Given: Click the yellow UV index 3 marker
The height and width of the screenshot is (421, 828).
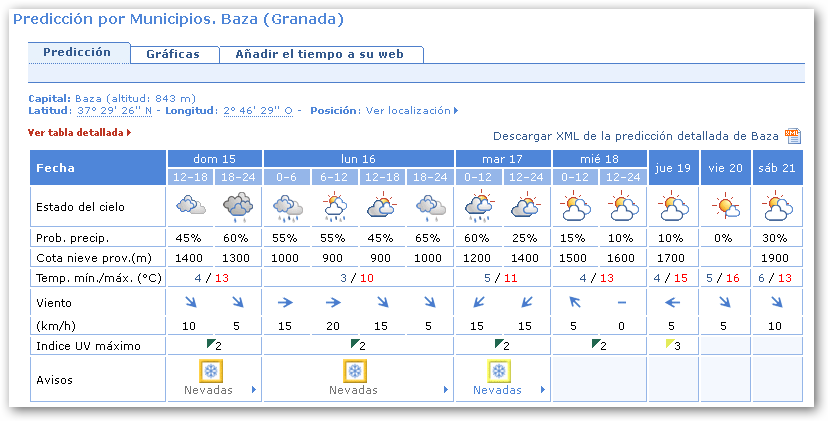Looking at the screenshot, I should [x=667, y=345].
